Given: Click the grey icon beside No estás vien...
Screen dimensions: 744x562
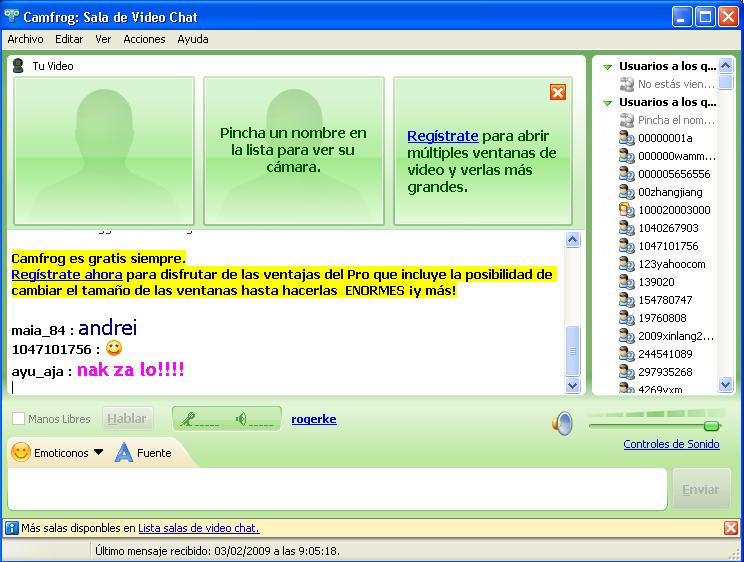Looking at the screenshot, I should (626, 84).
